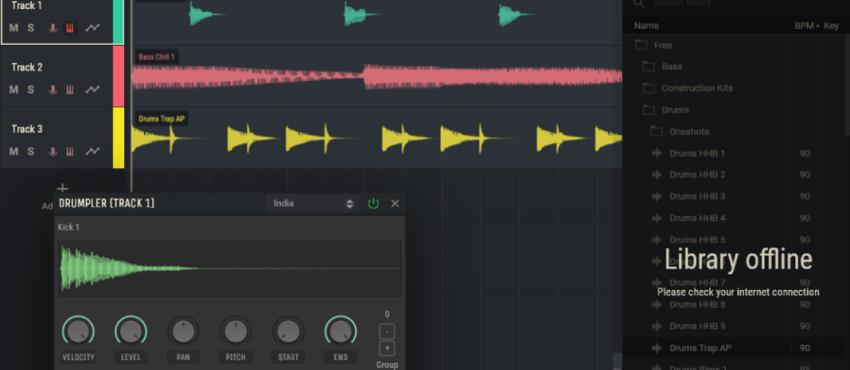The width and height of the screenshot is (850, 370).
Task: Click the yellow color strip of Track 3
Action: click(x=118, y=138)
